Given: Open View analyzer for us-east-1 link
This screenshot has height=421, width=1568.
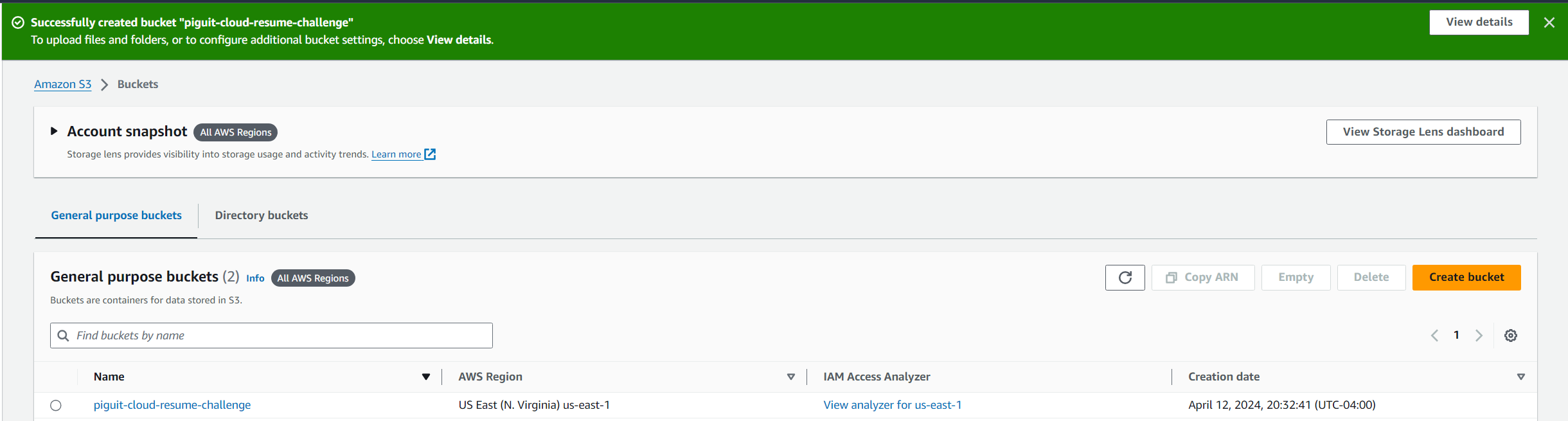Looking at the screenshot, I should tap(893, 405).
